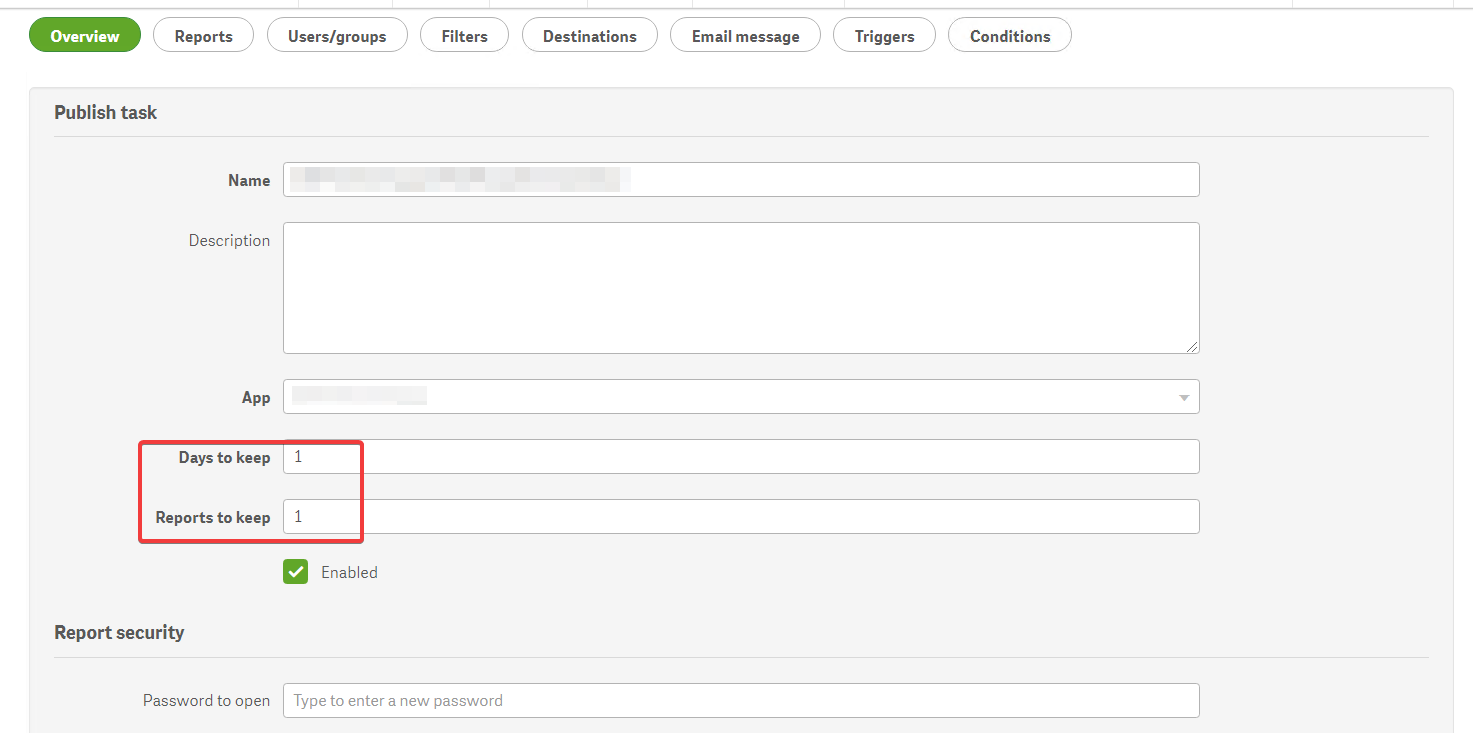
Task: Switch to the Filters tab
Action: (x=464, y=35)
